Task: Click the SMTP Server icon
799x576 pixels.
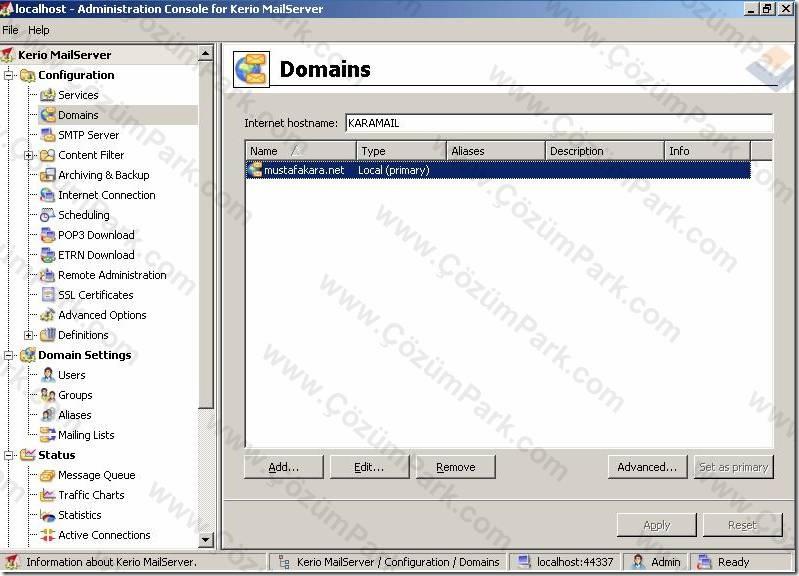Action: (47, 135)
